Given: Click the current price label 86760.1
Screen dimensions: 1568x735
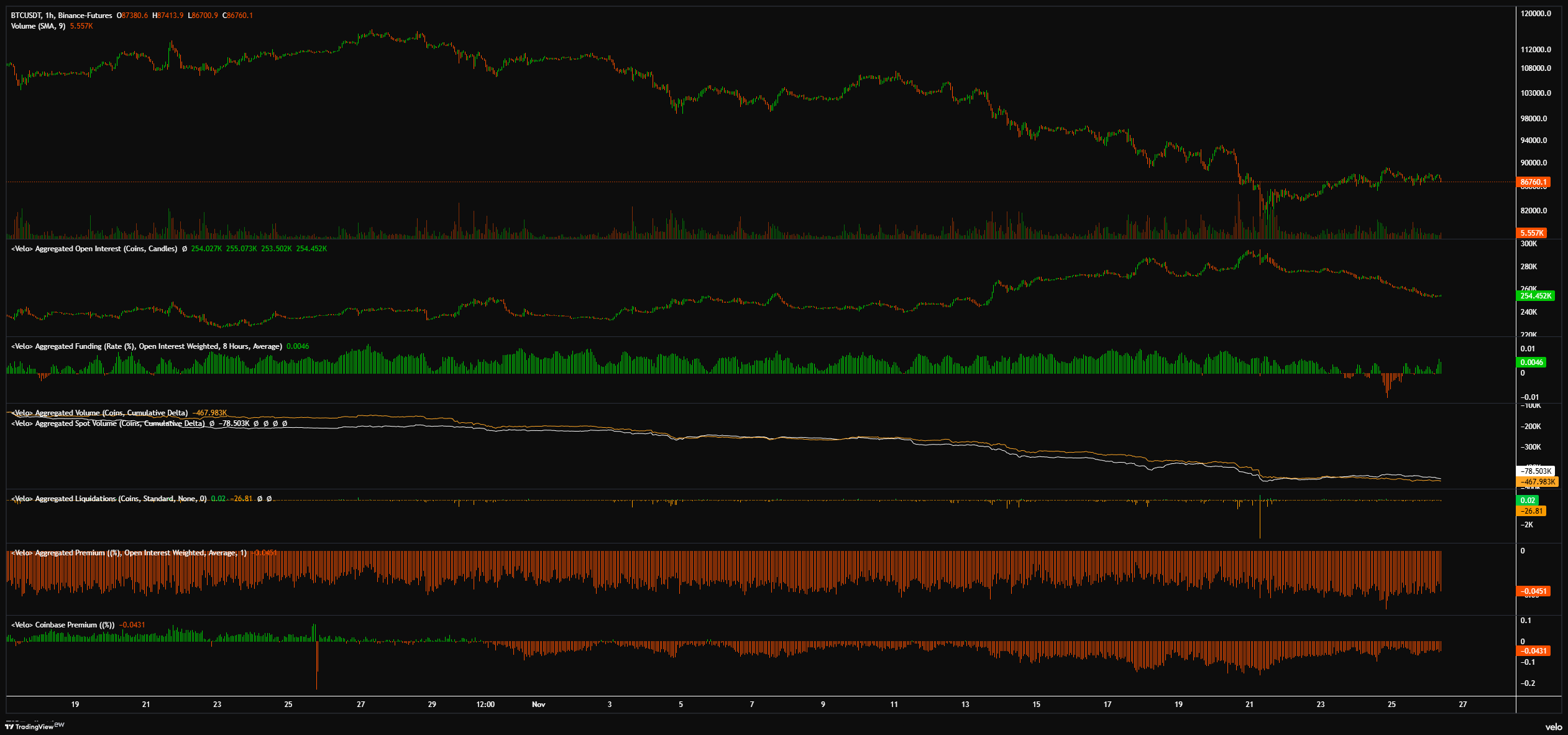Looking at the screenshot, I should click(x=1533, y=182).
